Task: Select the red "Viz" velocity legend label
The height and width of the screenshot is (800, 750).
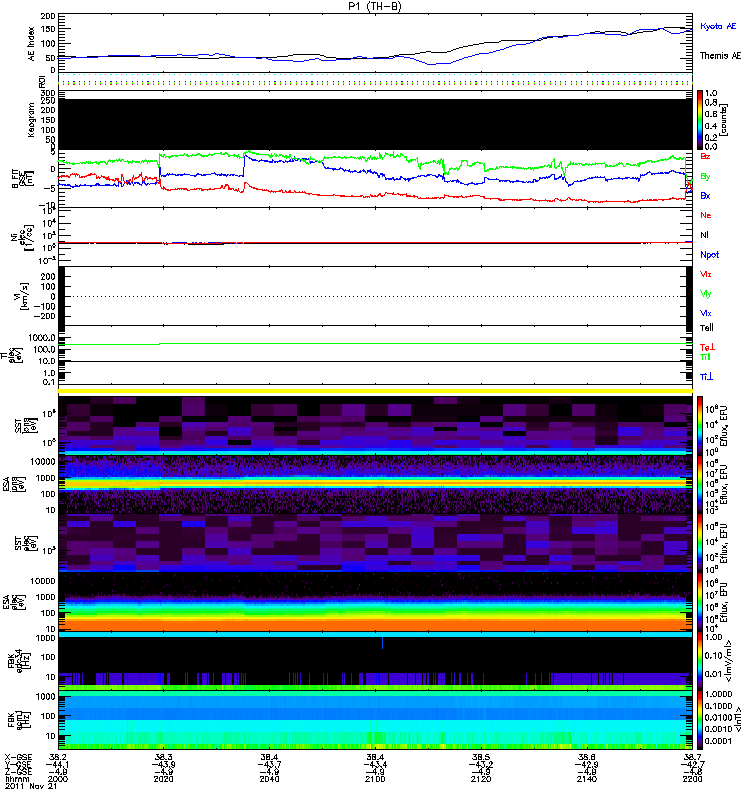Action: (x=706, y=274)
